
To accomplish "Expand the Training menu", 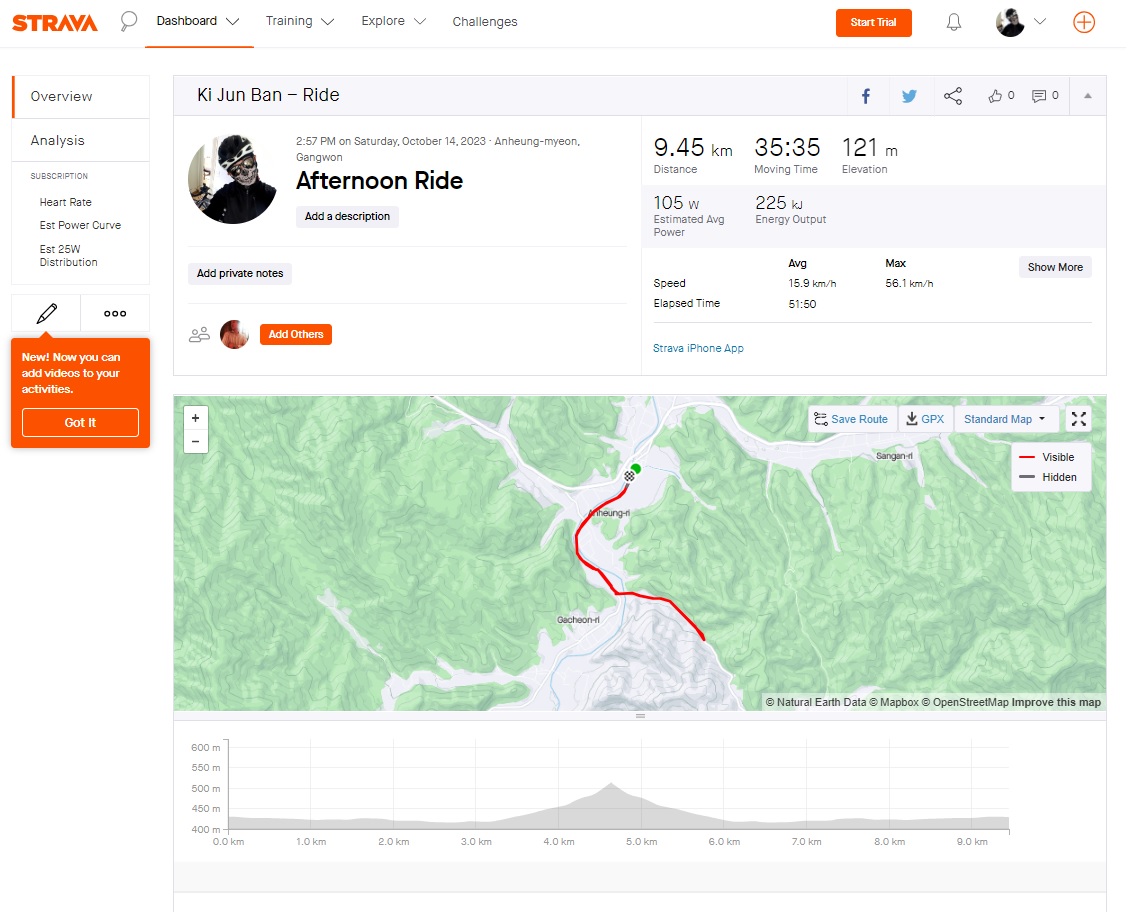I will [x=299, y=21].
